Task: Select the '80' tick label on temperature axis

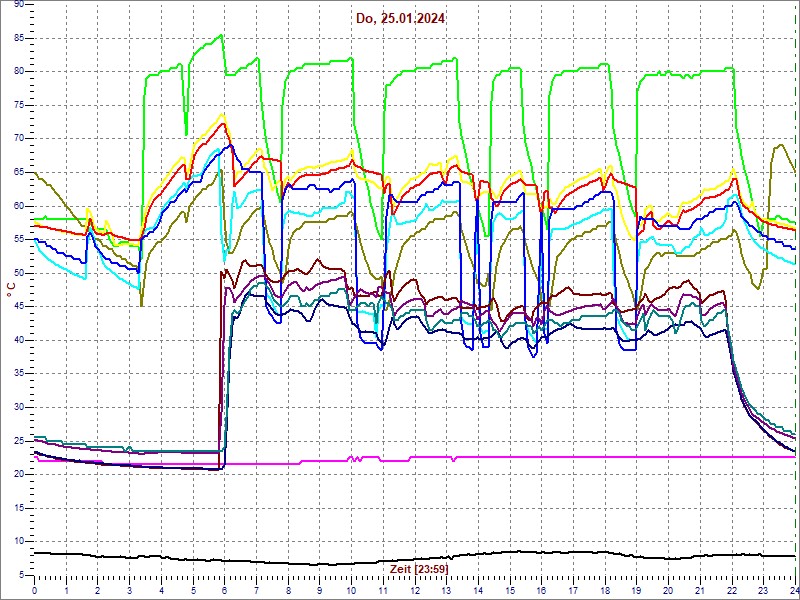Action: tap(18, 72)
